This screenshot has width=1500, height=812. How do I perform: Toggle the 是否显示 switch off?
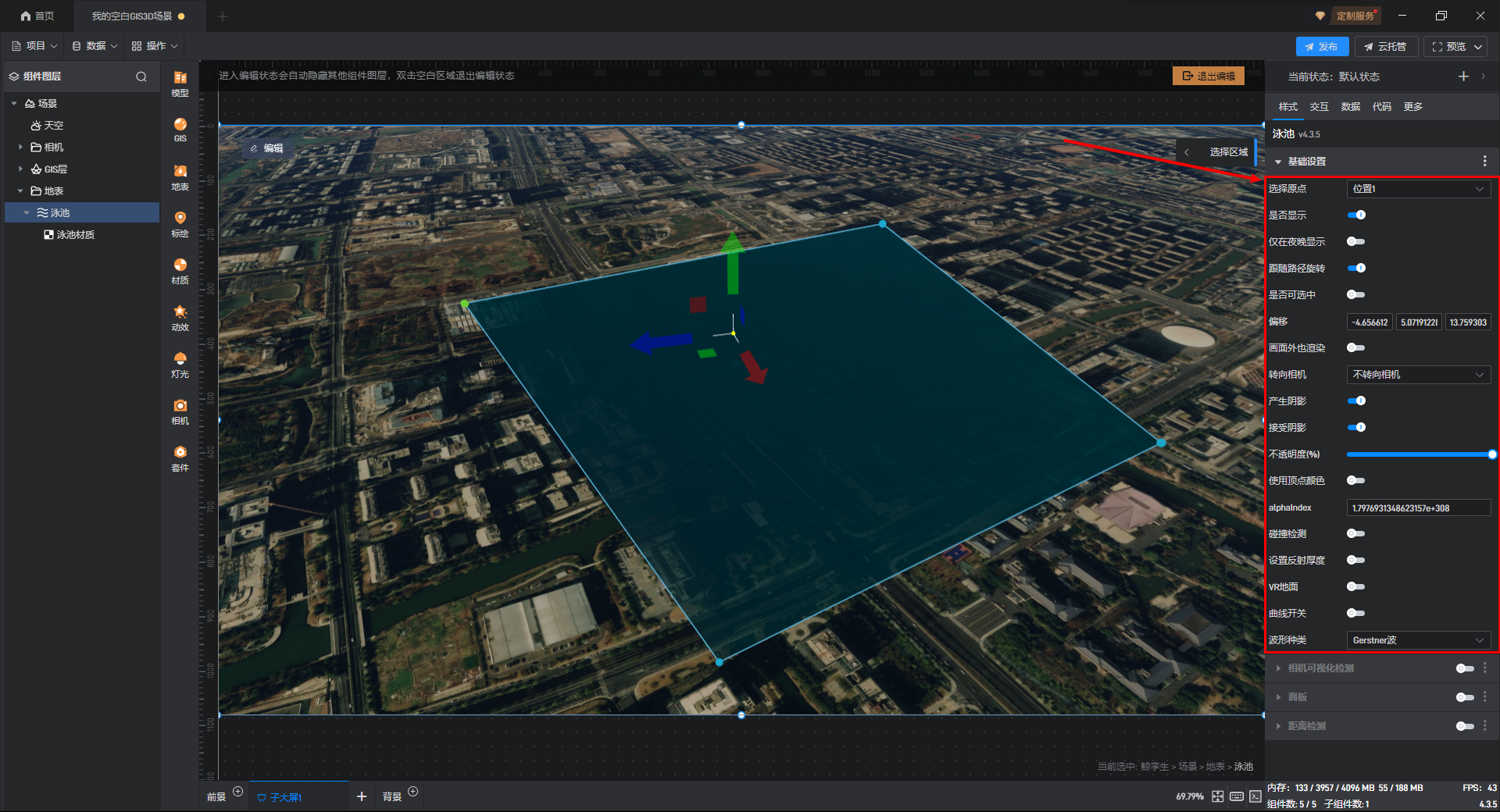(1356, 215)
